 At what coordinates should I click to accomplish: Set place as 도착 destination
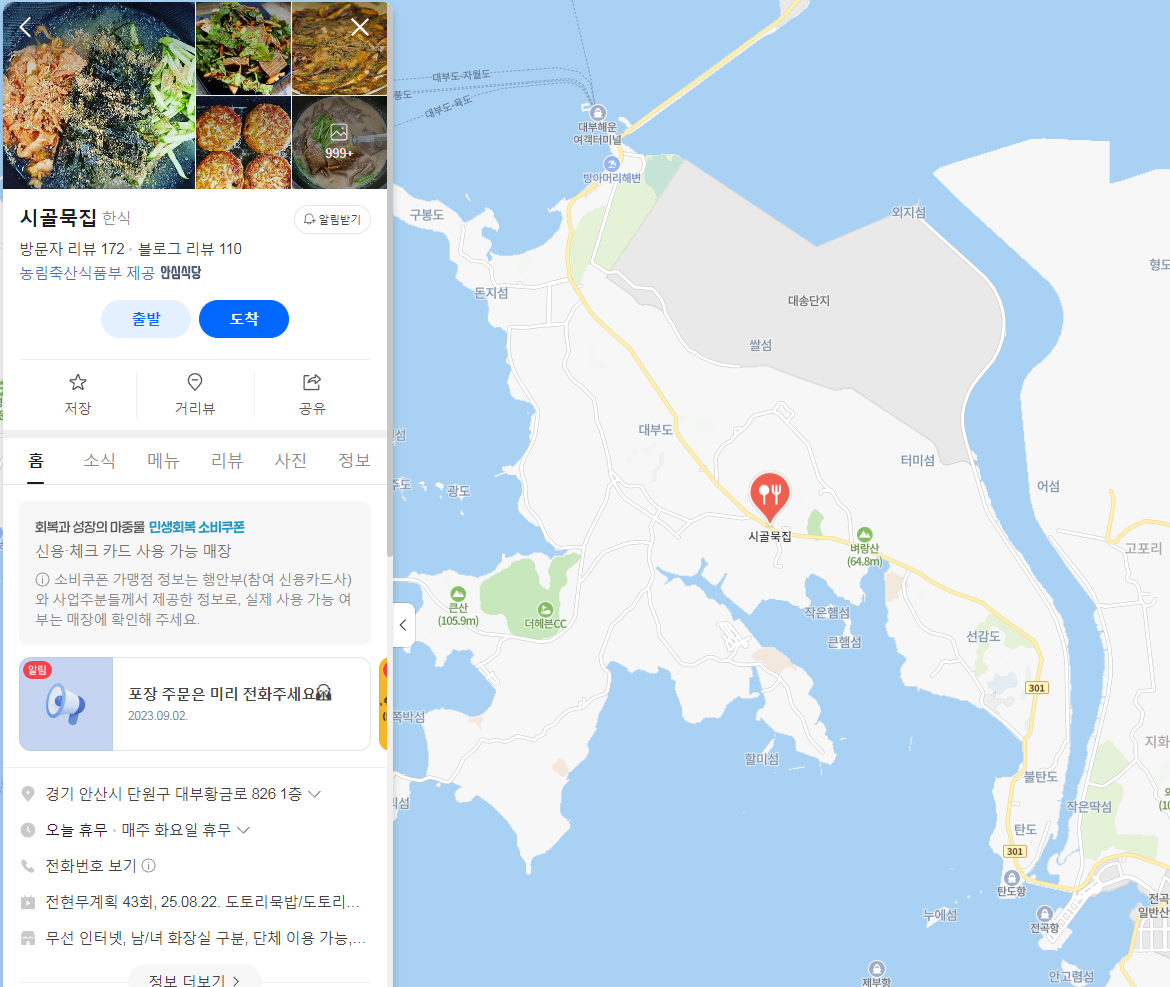(244, 319)
